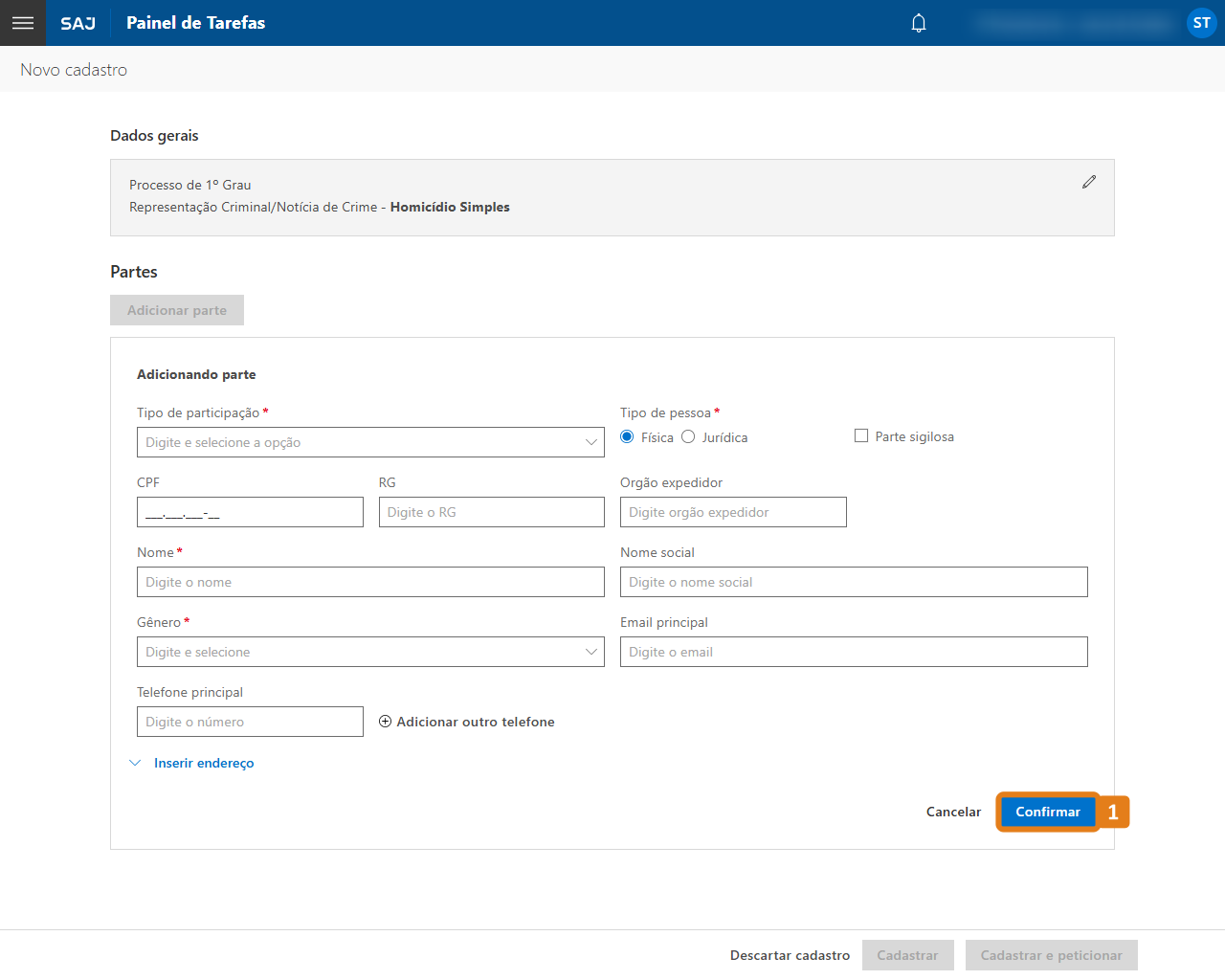Open the Gênero dropdown
The height and width of the screenshot is (980, 1225).
370,652
